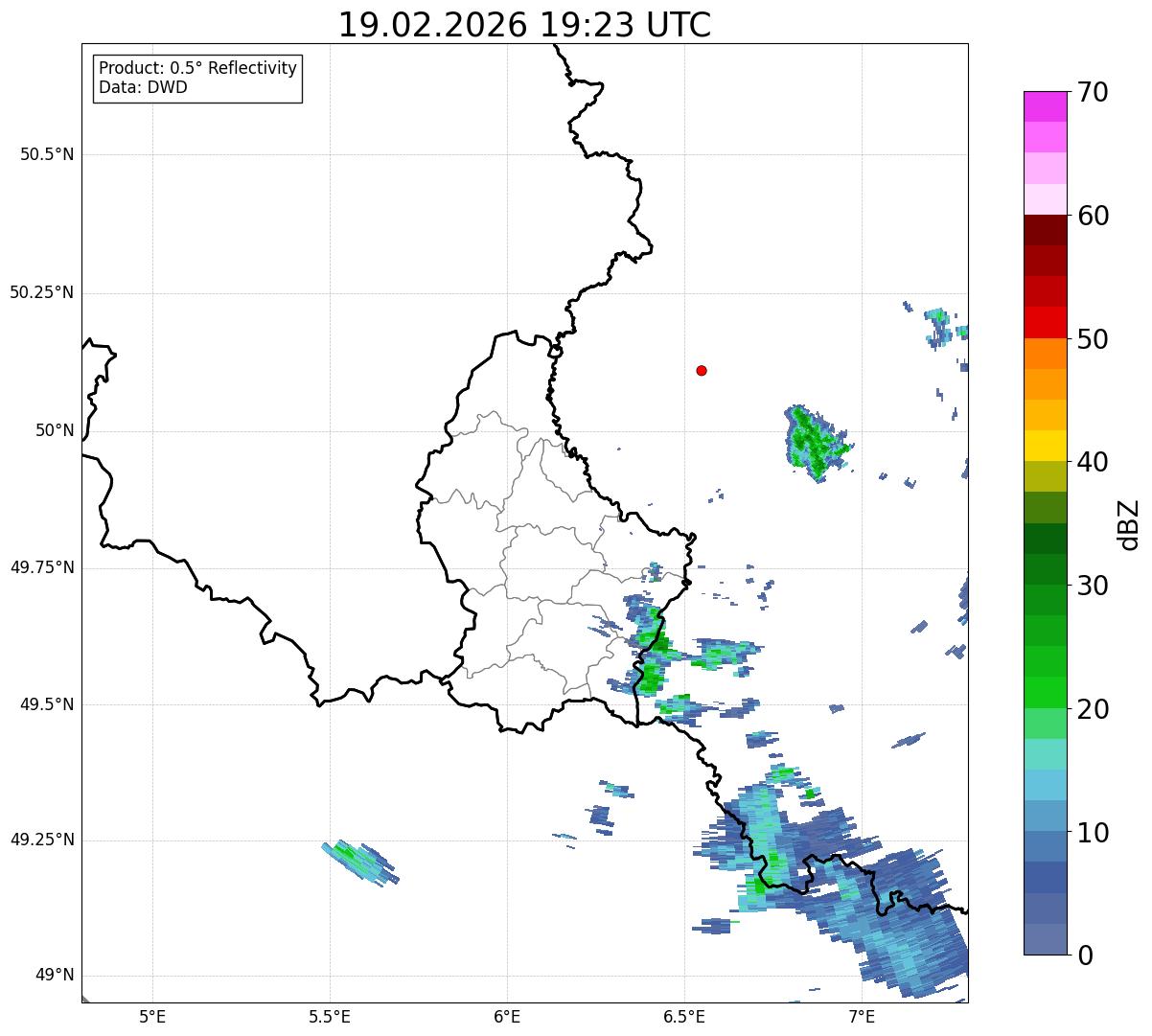Click the title text 19.02.2026 19:23 UTC
This screenshot has width=1152, height=1036.
pos(524,25)
